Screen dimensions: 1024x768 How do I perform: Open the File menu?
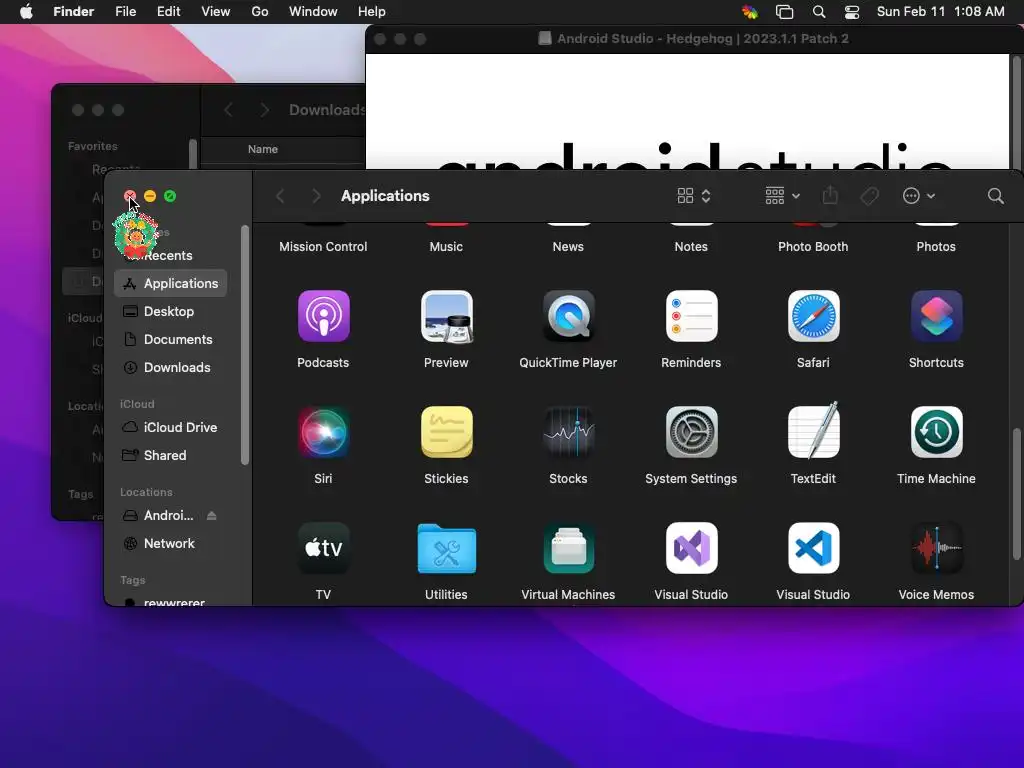[x=125, y=12]
